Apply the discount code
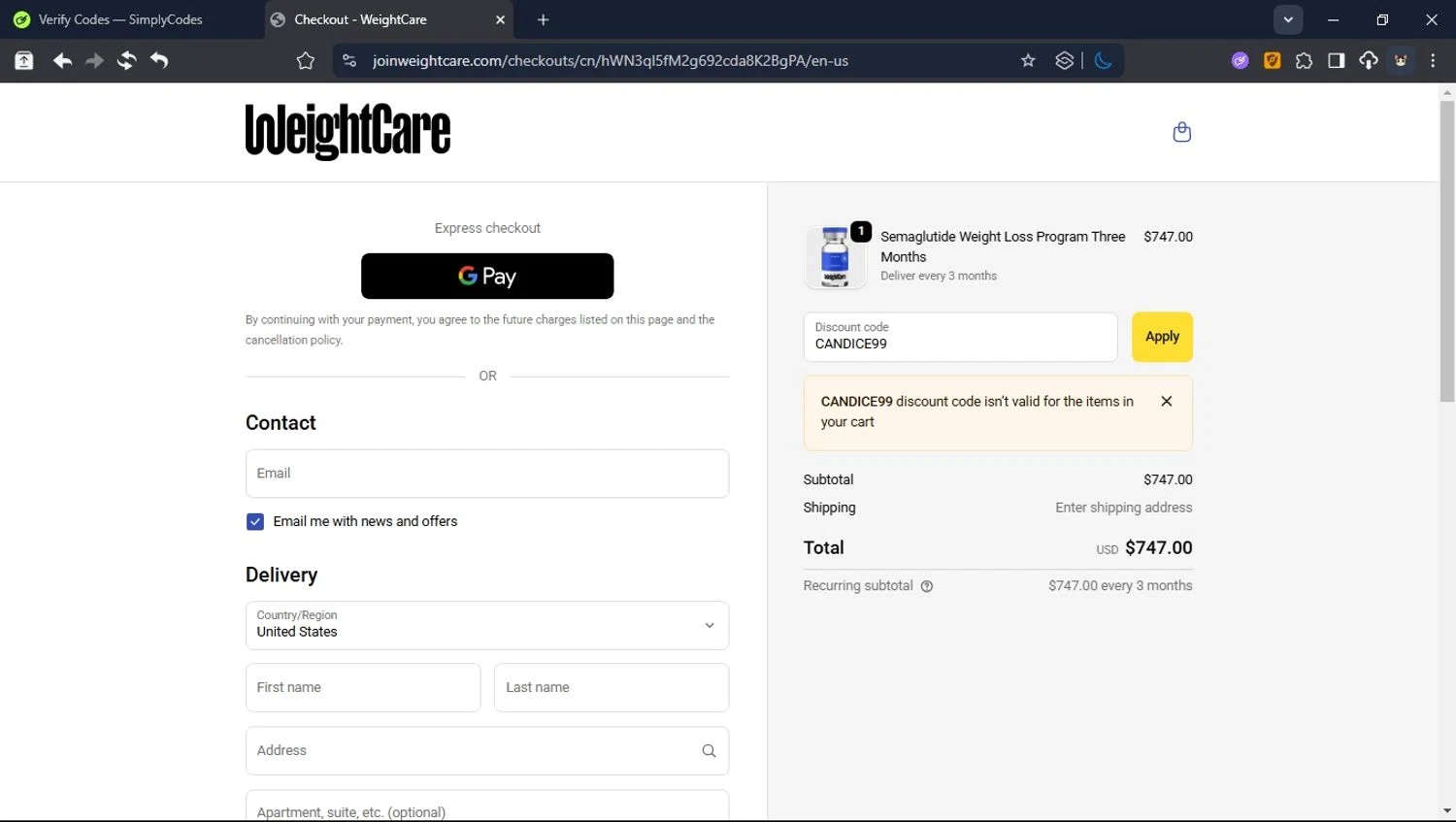Image resolution: width=1456 pixels, height=822 pixels. tap(1162, 337)
